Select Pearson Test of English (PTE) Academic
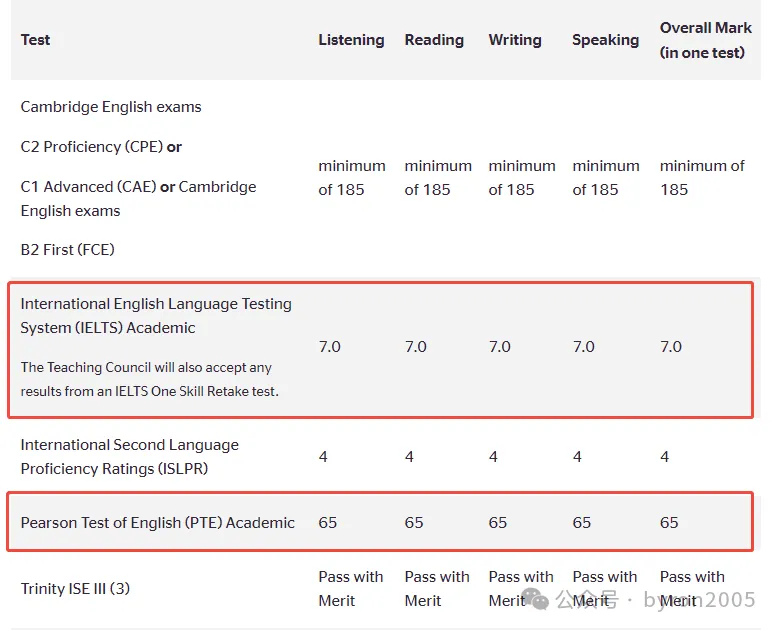780x630 pixels. [x=158, y=522]
